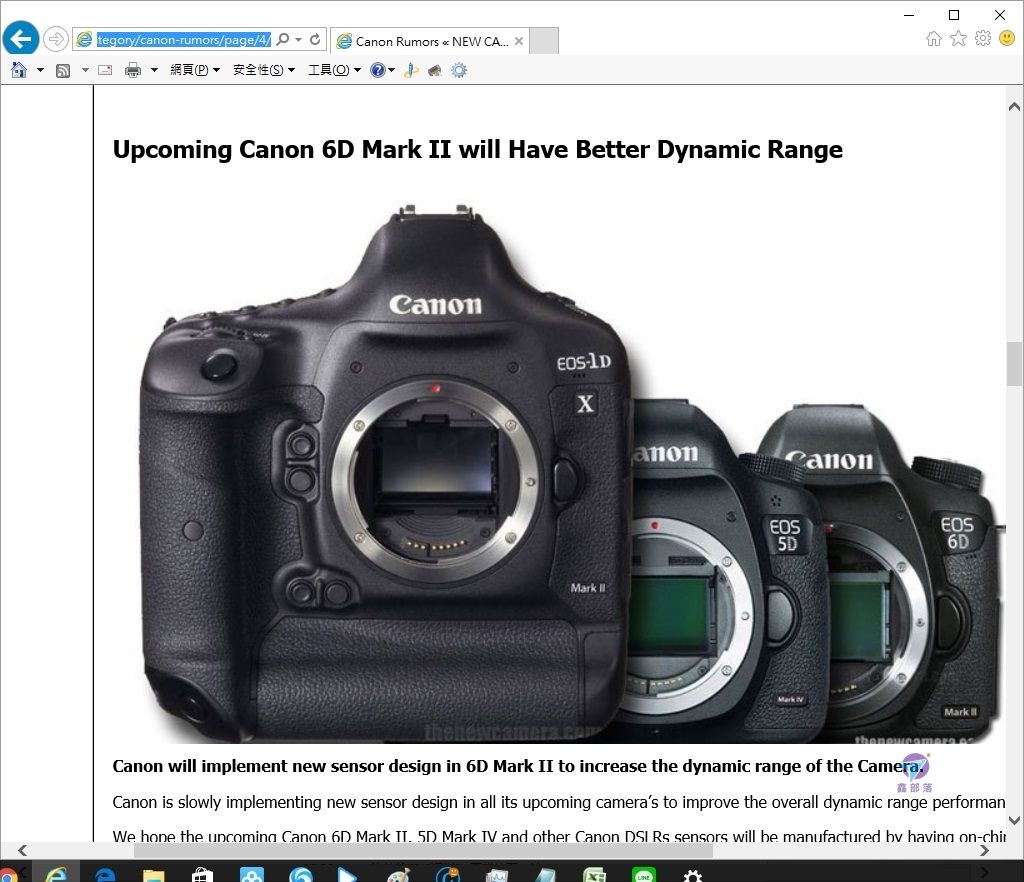Expand the Help dropdown arrow

tap(391, 70)
